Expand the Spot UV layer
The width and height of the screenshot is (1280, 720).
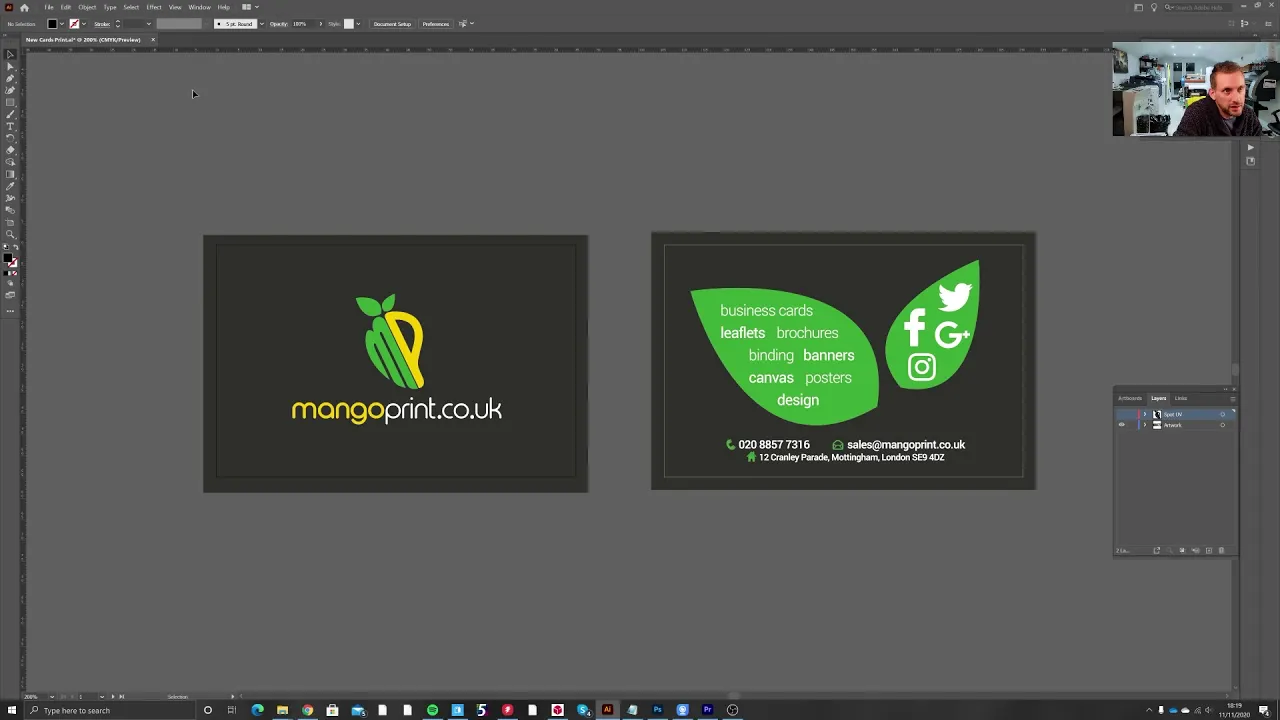pos(1145,414)
